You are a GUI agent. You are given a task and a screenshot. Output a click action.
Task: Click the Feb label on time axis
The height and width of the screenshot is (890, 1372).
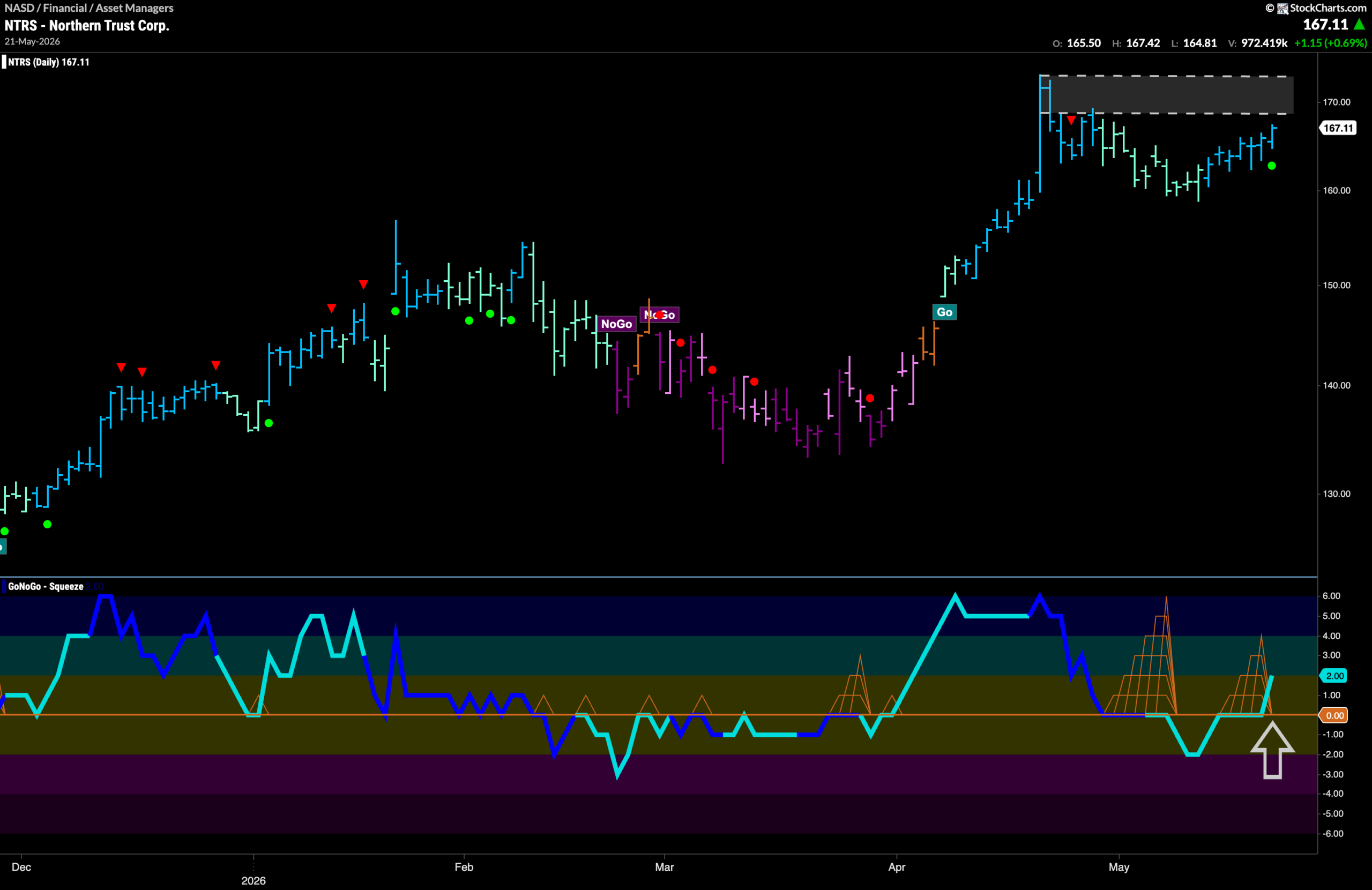[464, 867]
